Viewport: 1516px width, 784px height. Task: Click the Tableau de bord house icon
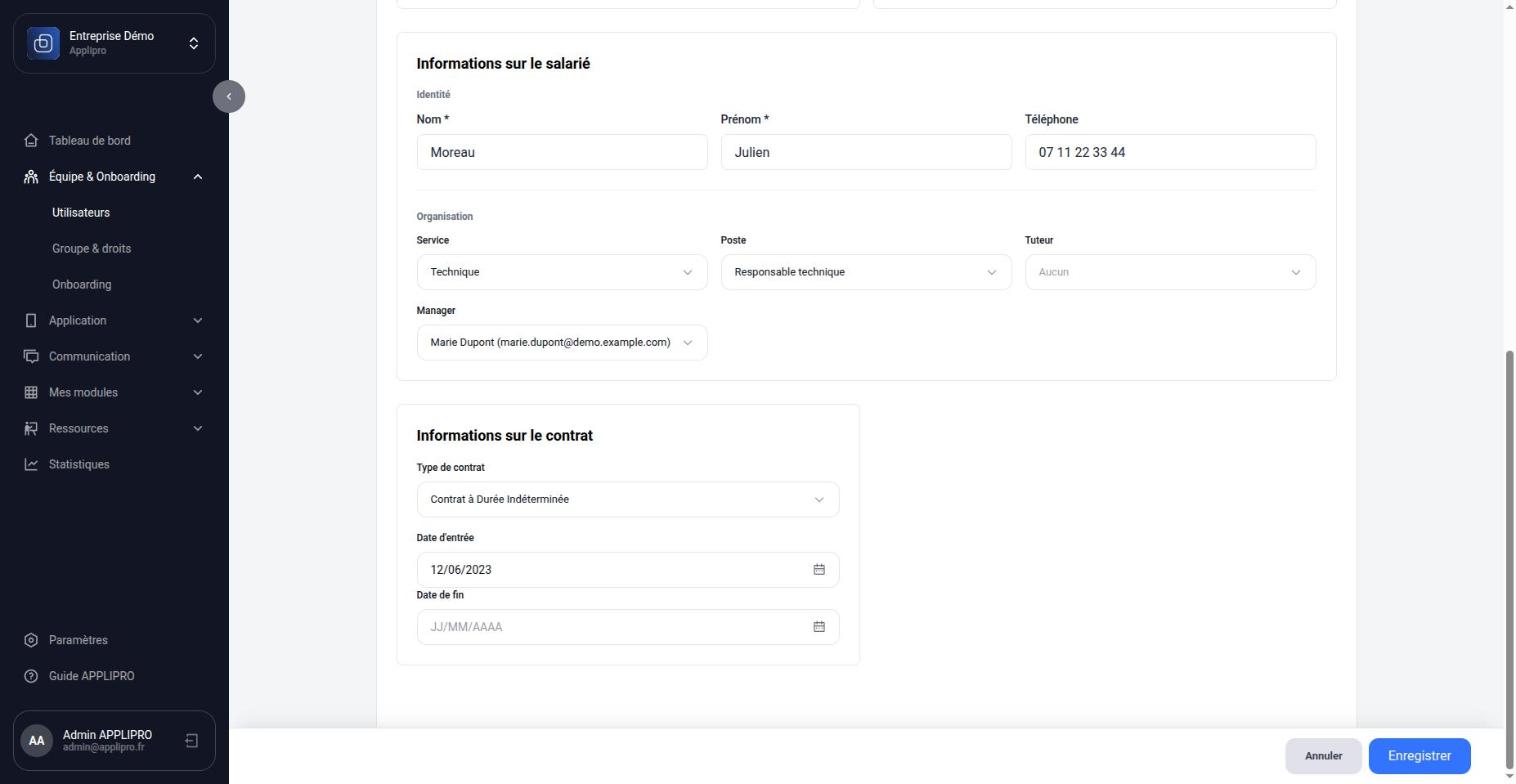click(31, 141)
